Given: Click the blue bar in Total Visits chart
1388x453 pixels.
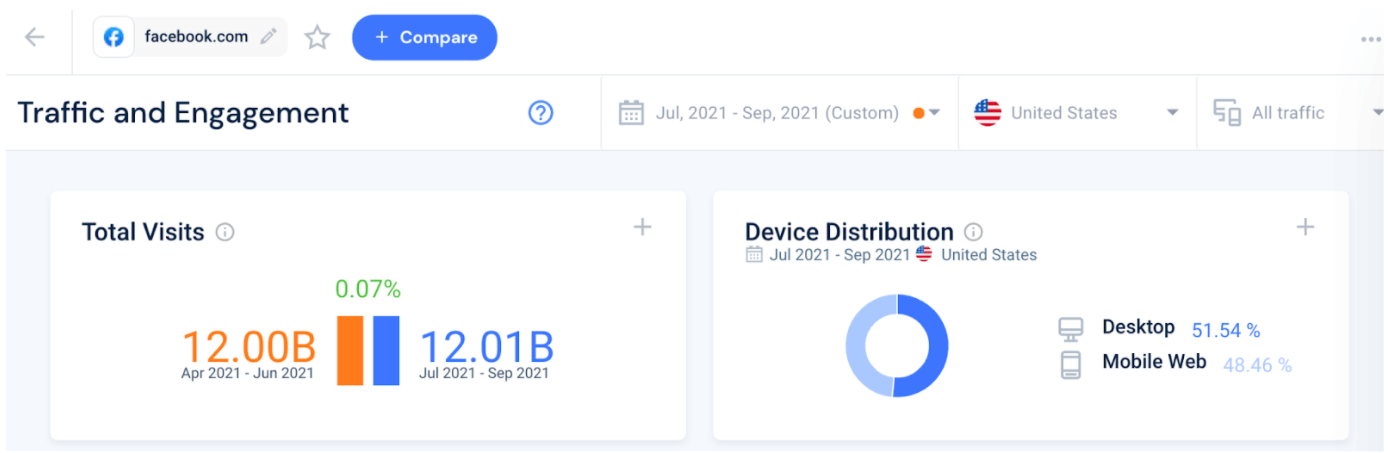Looking at the screenshot, I should (386, 350).
